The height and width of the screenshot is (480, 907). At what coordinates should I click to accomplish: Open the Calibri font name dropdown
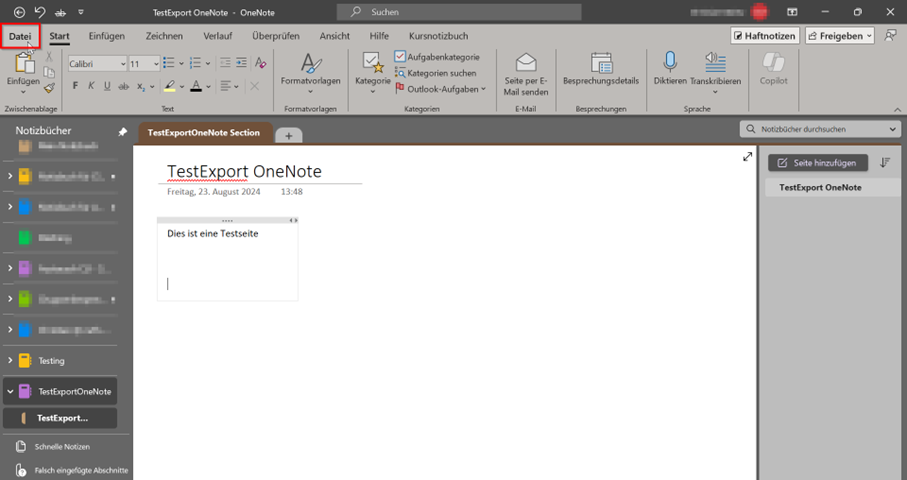[x=123, y=64]
